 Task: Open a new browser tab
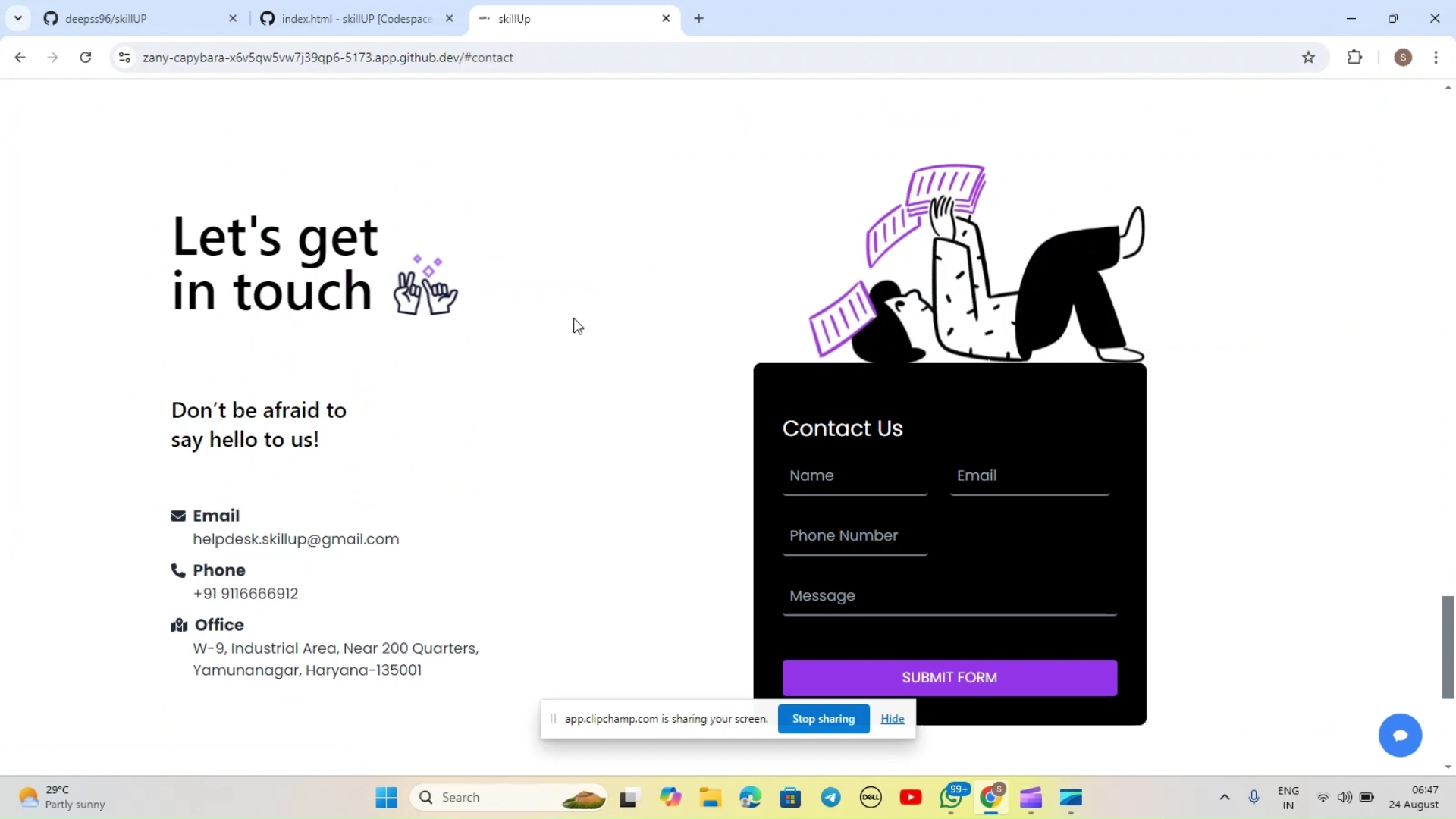[698, 19]
